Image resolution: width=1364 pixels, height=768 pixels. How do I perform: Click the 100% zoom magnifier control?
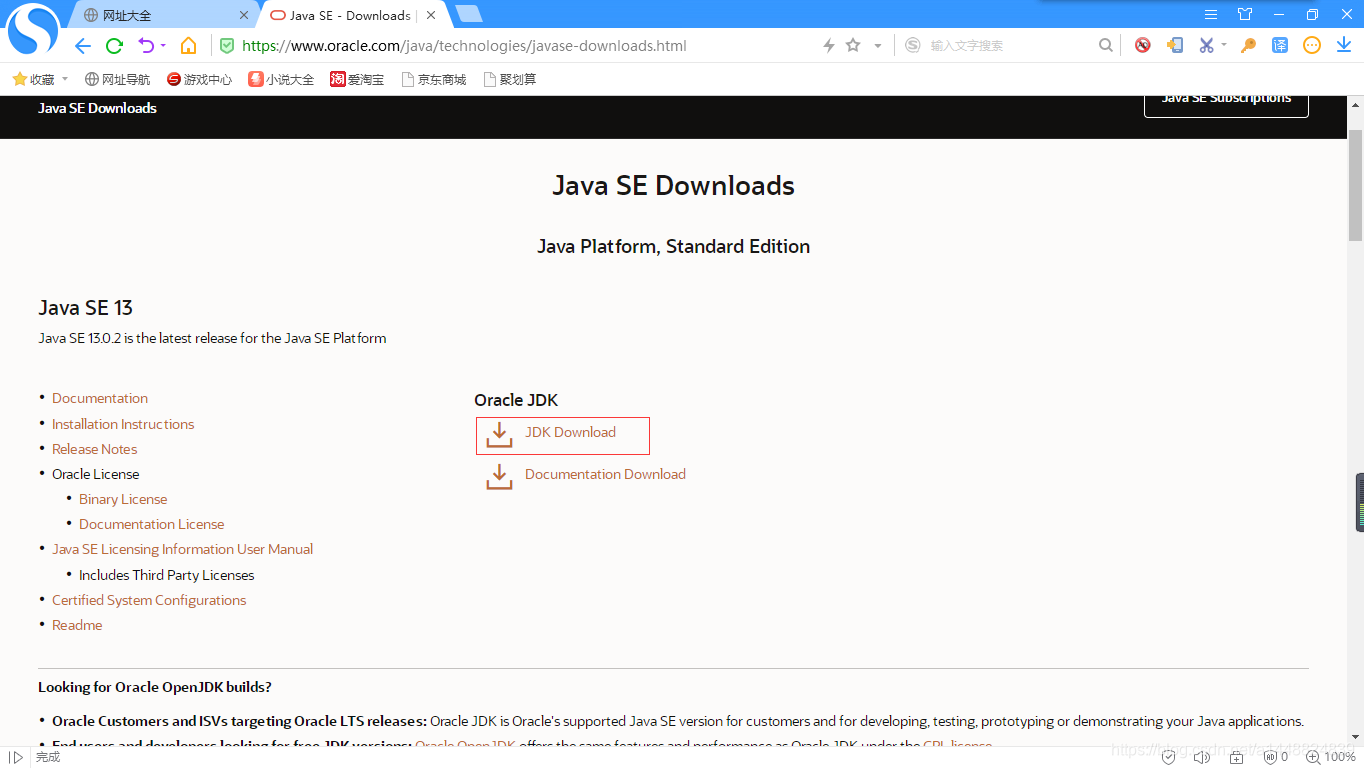1331,758
